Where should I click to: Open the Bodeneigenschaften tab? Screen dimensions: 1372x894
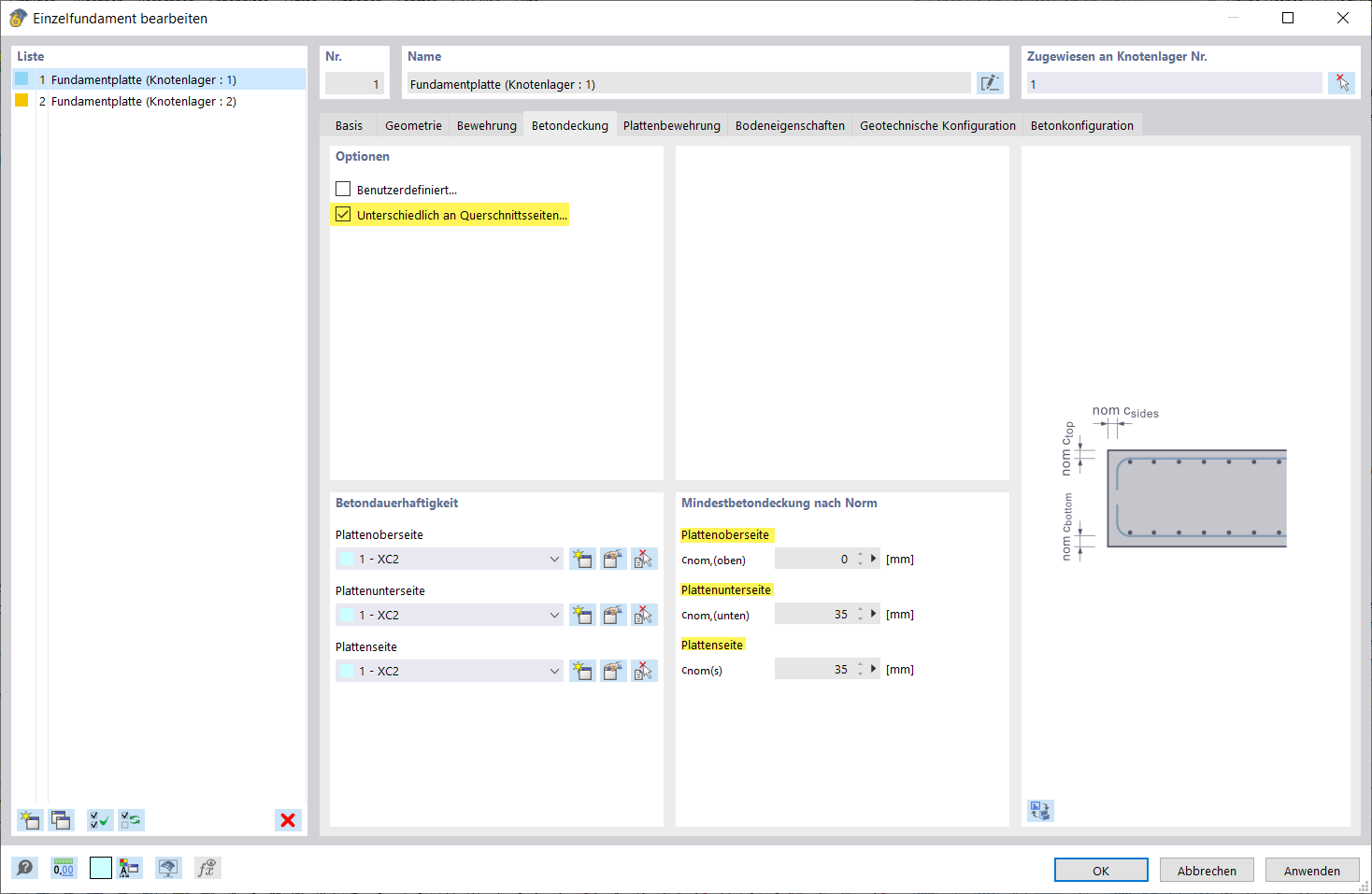[790, 125]
